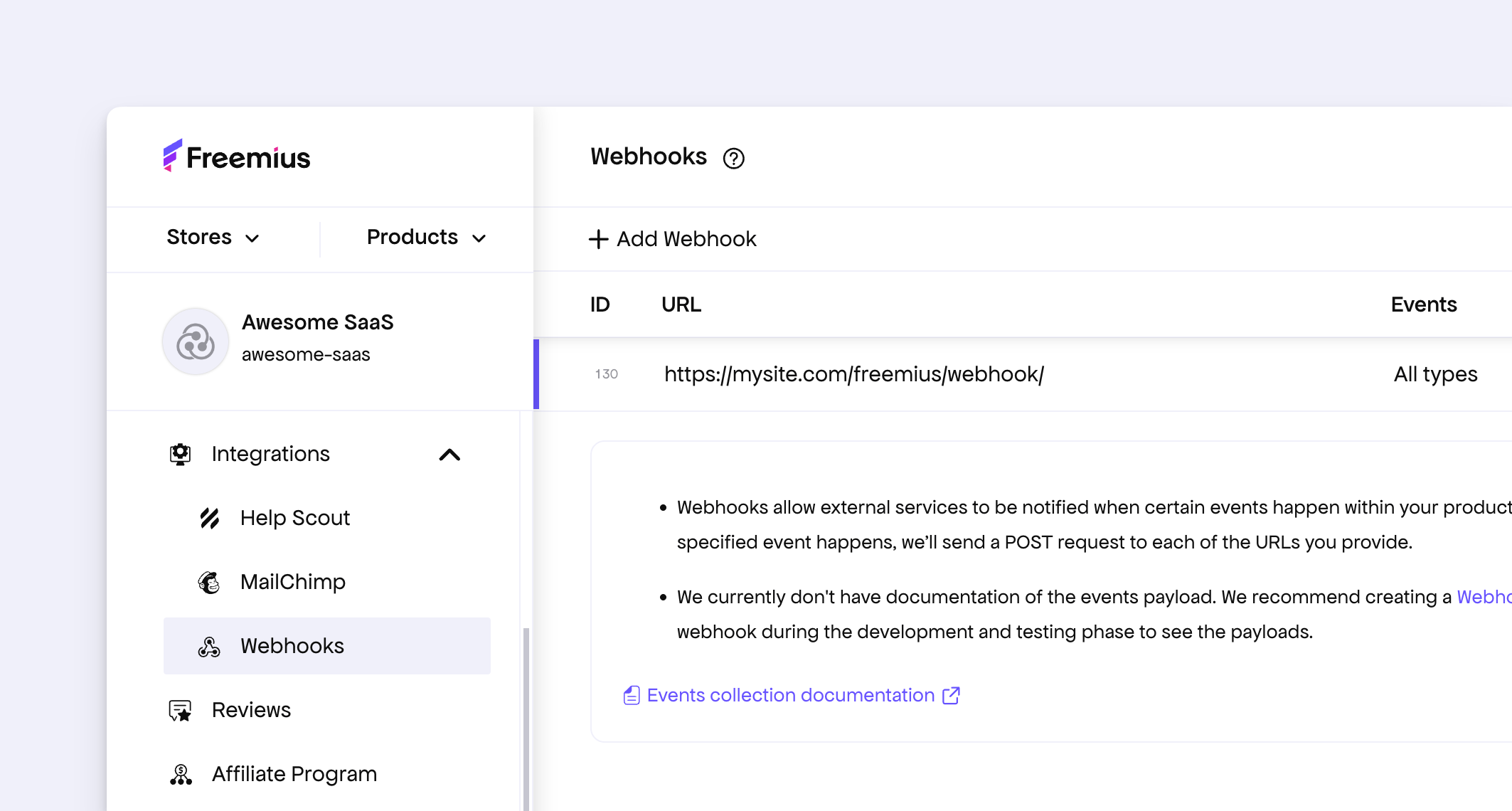Image resolution: width=1512 pixels, height=811 pixels.
Task: Click the Events column header
Action: [1423, 304]
